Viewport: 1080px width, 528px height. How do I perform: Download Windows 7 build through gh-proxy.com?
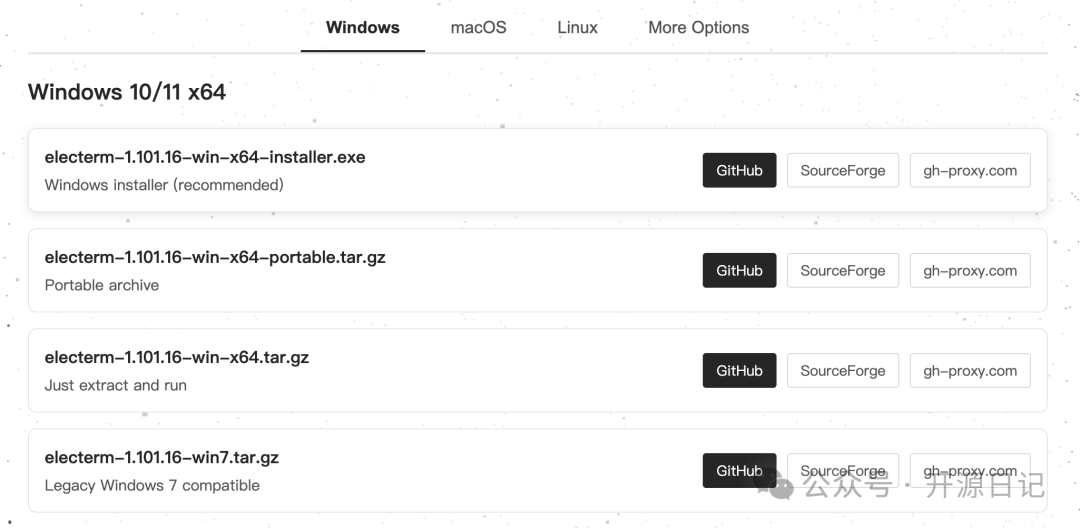click(x=969, y=471)
